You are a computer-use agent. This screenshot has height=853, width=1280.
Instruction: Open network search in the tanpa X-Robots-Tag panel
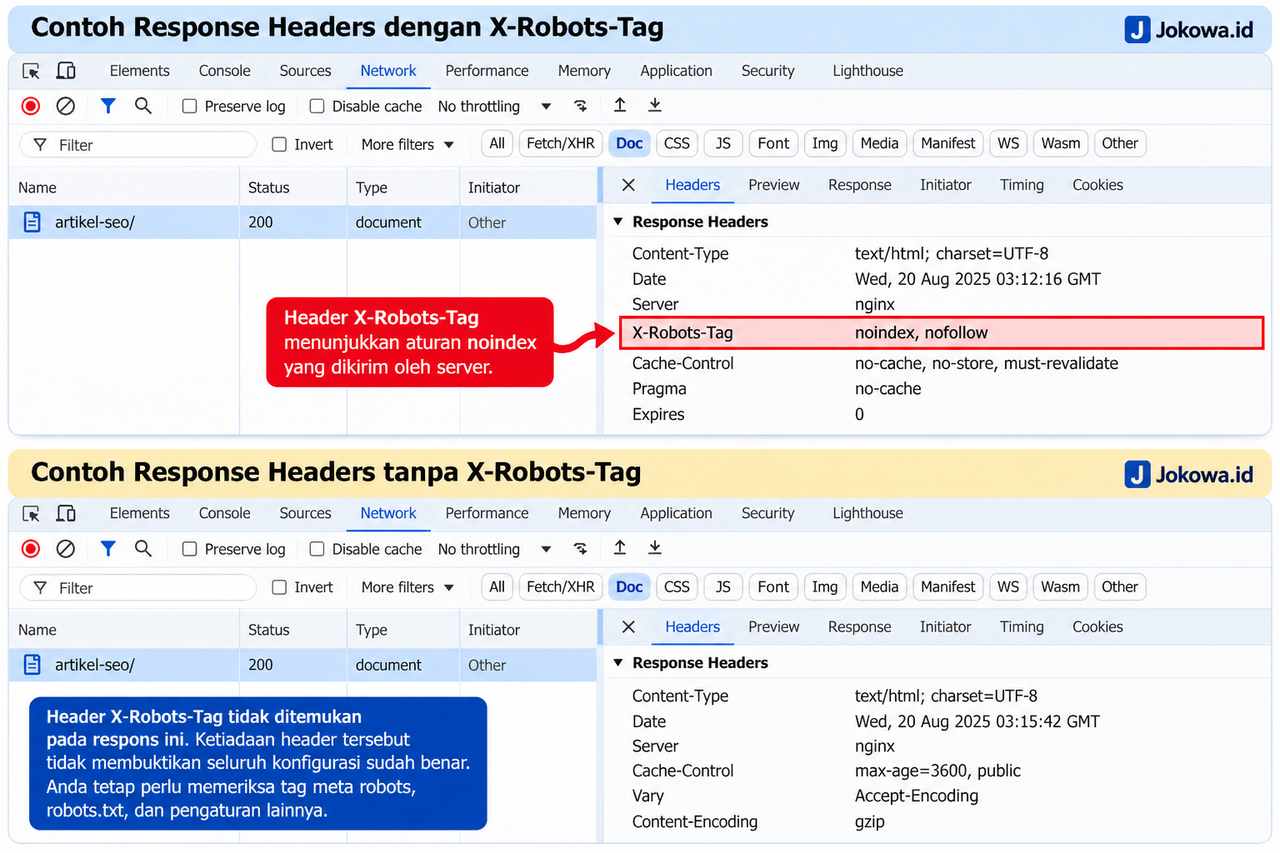pyautogui.click(x=143, y=548)
